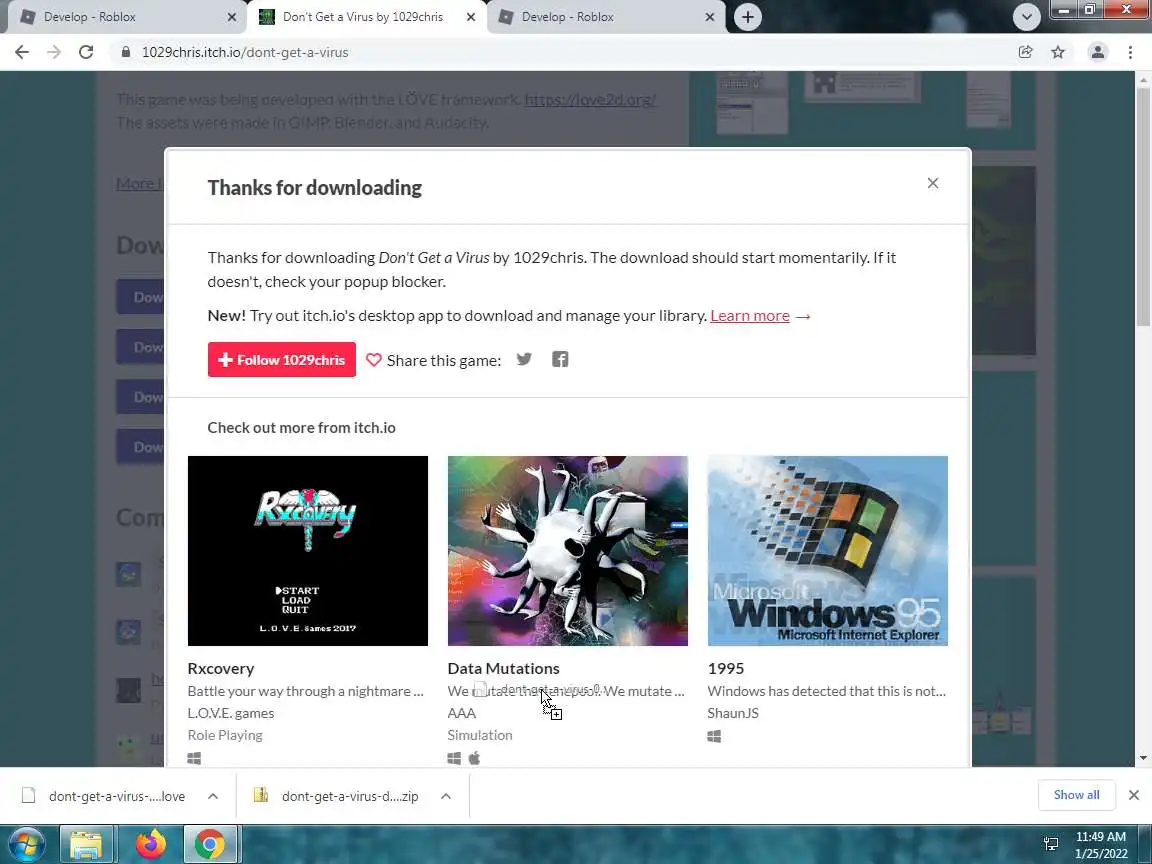This screenshot has height=864, width=1152.
Task: Switch to the last Develop - Roblox tab
Action: [602, 17]
